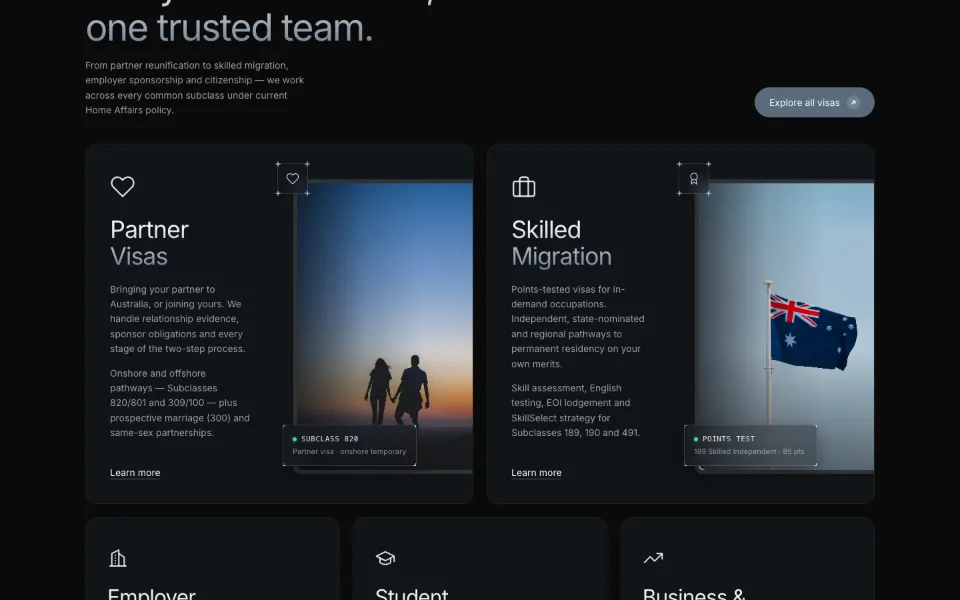
Task: Click the framed heart badge on couple photo
Action: click(293, 179)
